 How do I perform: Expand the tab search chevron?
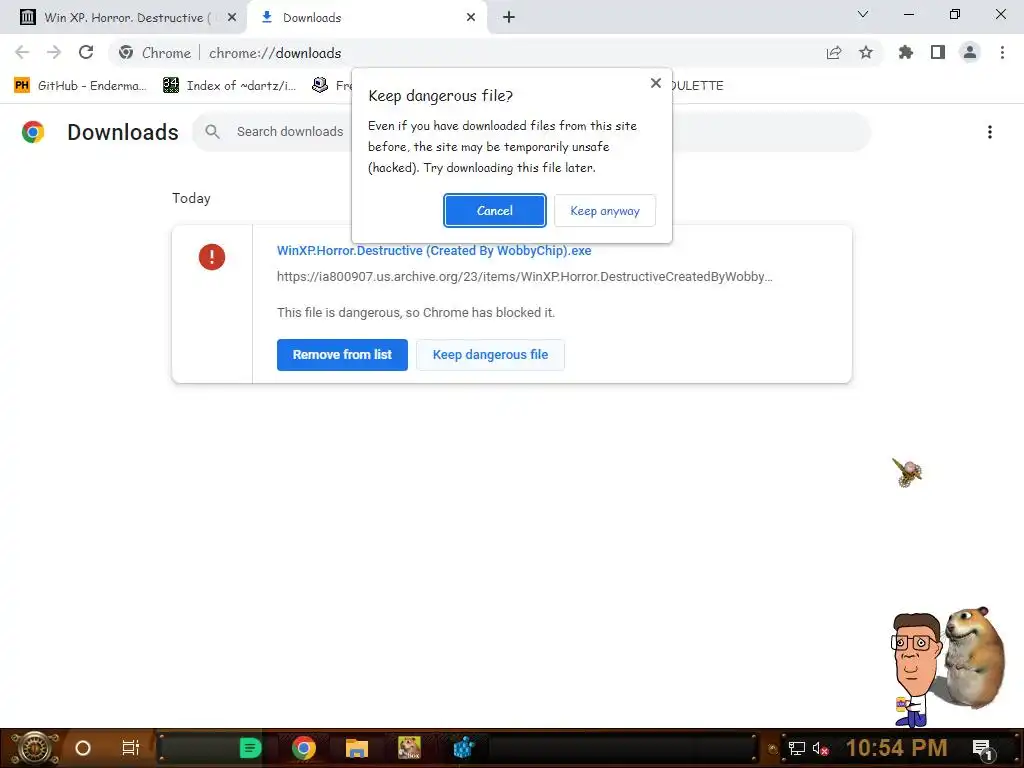click(x=863, y=14)
